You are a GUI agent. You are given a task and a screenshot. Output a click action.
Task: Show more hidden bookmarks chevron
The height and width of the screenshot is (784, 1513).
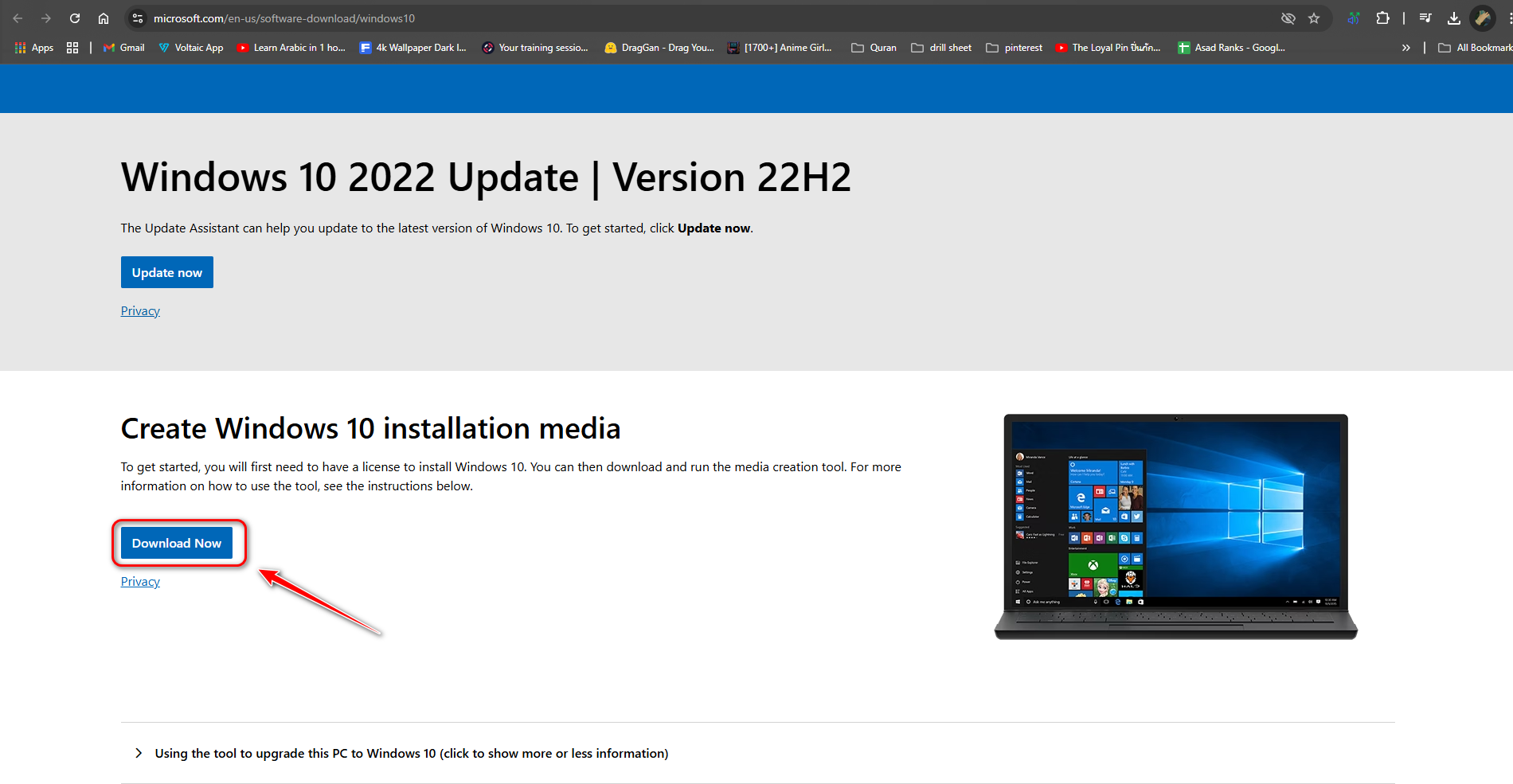pyautogui.click(x=1406, y=48)
